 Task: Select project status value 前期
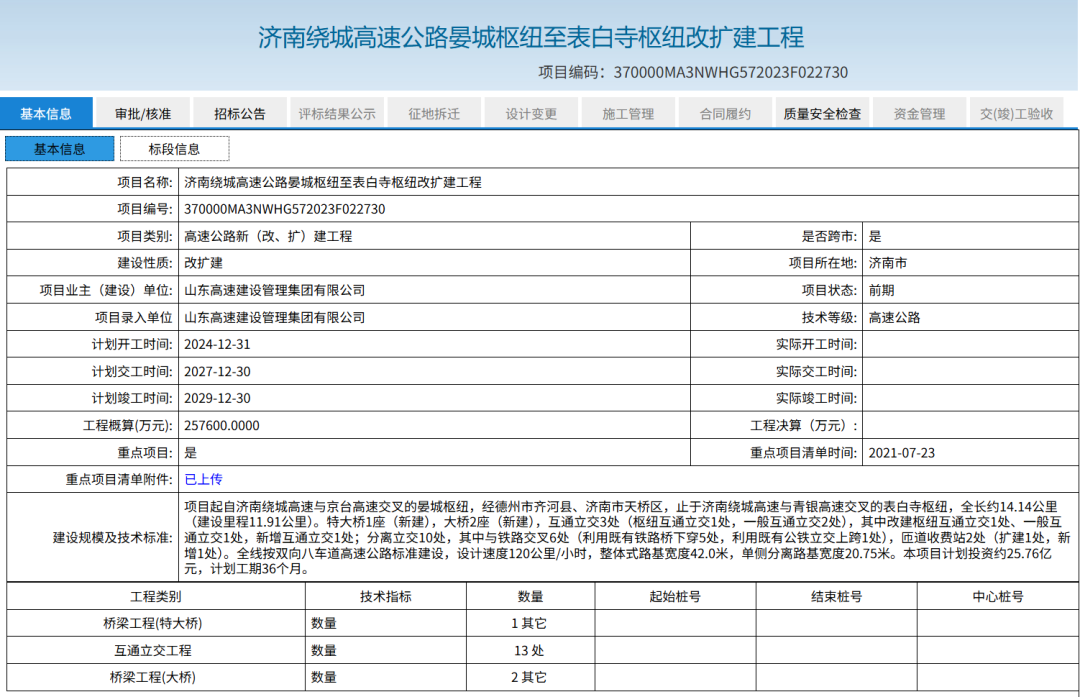881,291
